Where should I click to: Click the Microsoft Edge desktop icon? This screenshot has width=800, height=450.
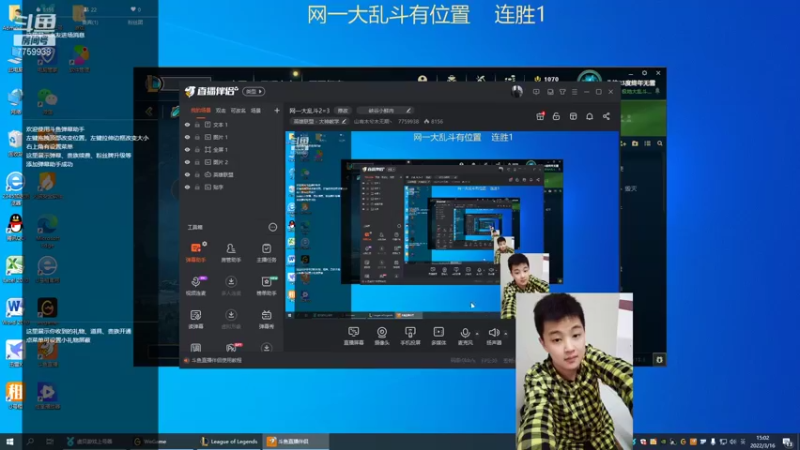click(47, 230)
